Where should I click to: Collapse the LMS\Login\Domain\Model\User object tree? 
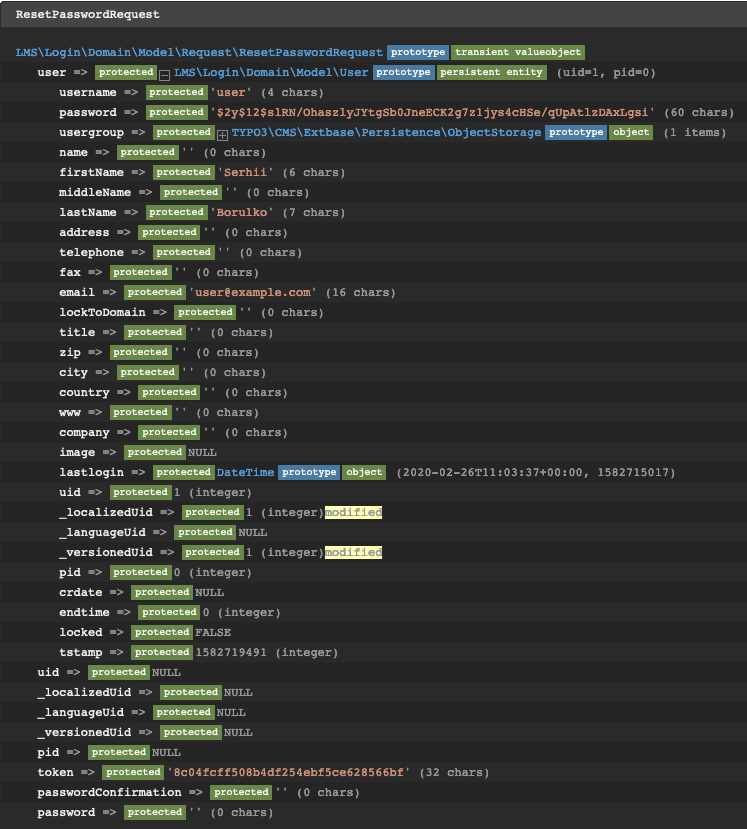point(164,75)
